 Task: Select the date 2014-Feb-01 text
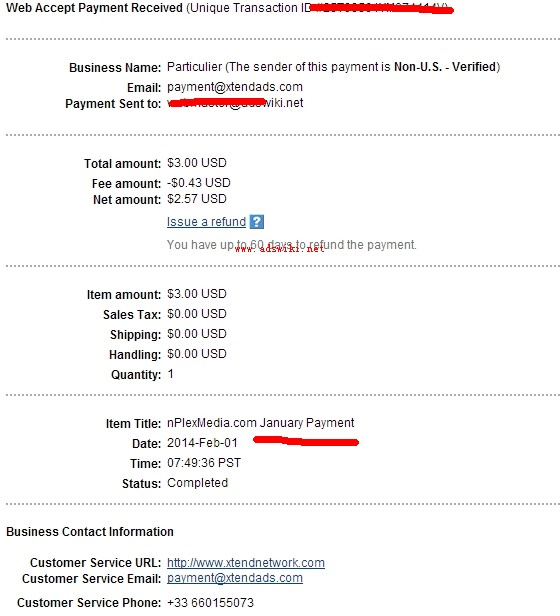(x=202, y=443)
